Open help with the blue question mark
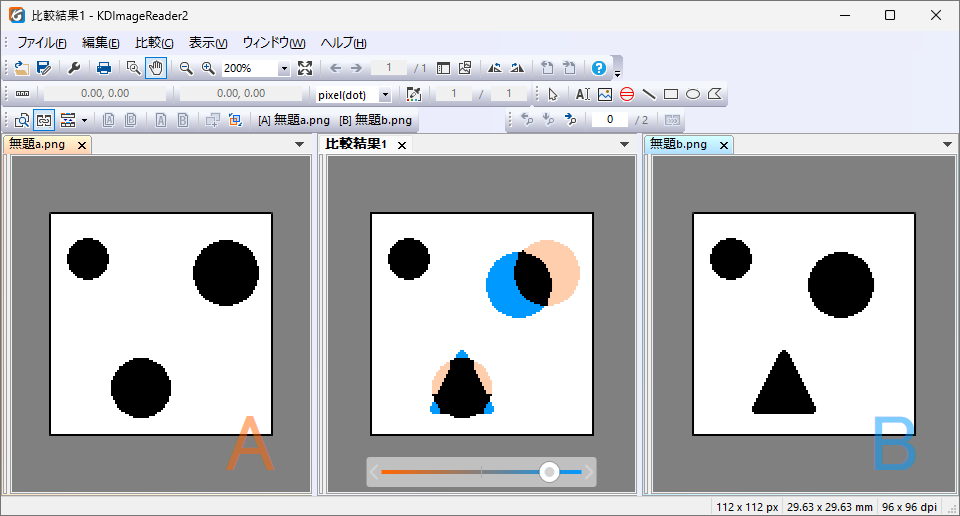Image resolution: width=960 pixels, height=516 pixels. click(x=599, y=68)
